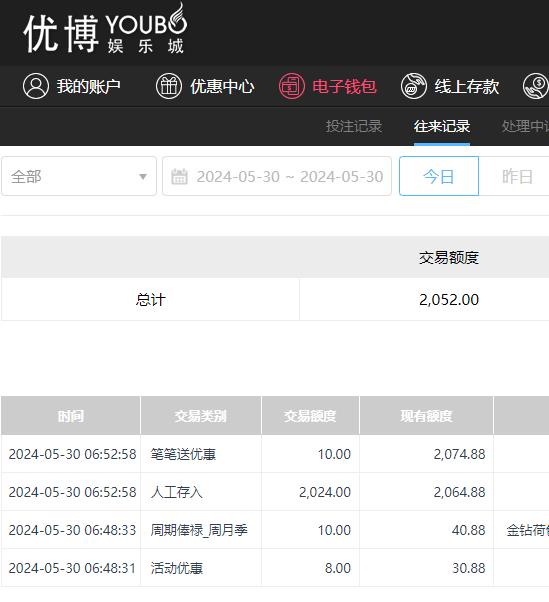Screen dimensions: 549x602
Task: Click the 笔笔送优惠 transaction row
Action: [x=275, y=454]
